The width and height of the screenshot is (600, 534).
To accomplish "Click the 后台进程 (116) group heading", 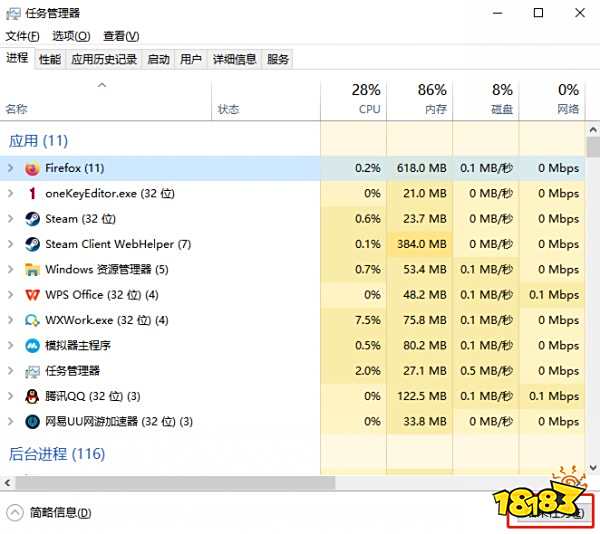I will (57, 454).
